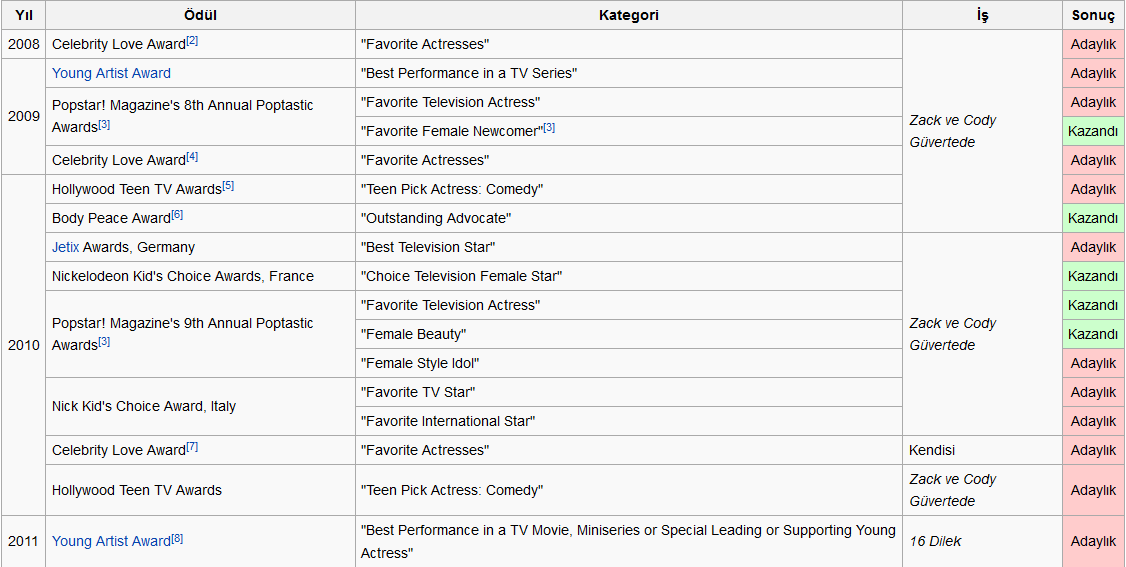The image size is (1126, 567).
Task: Click reference [2] after 2008 Celebrity Love Award
Action: pos(192,41)
